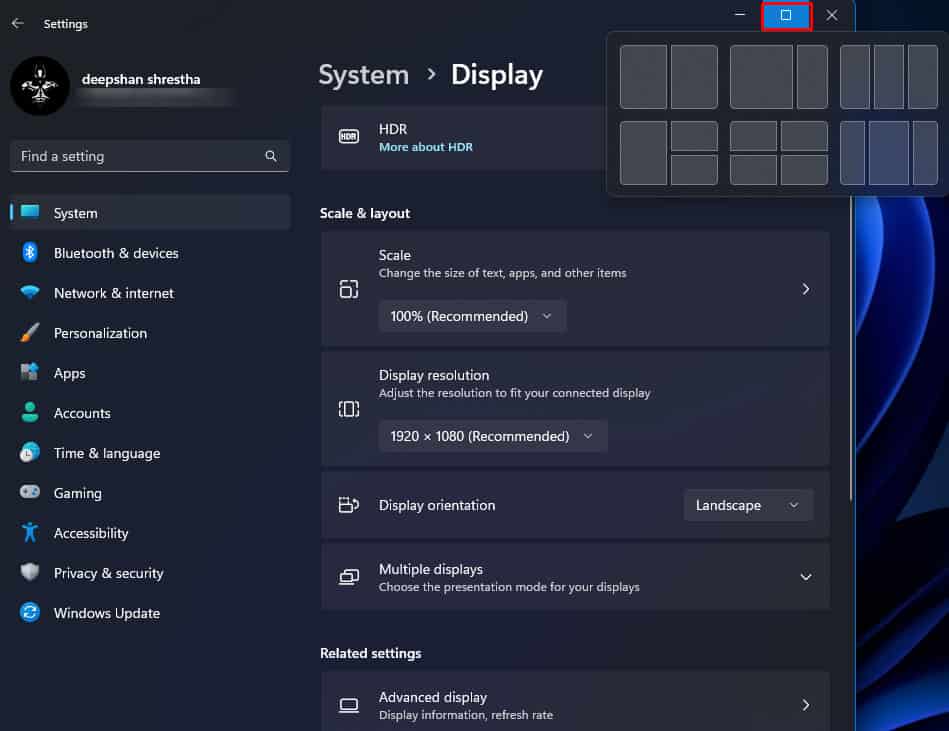Open Time & language settings

click(150, 452)
